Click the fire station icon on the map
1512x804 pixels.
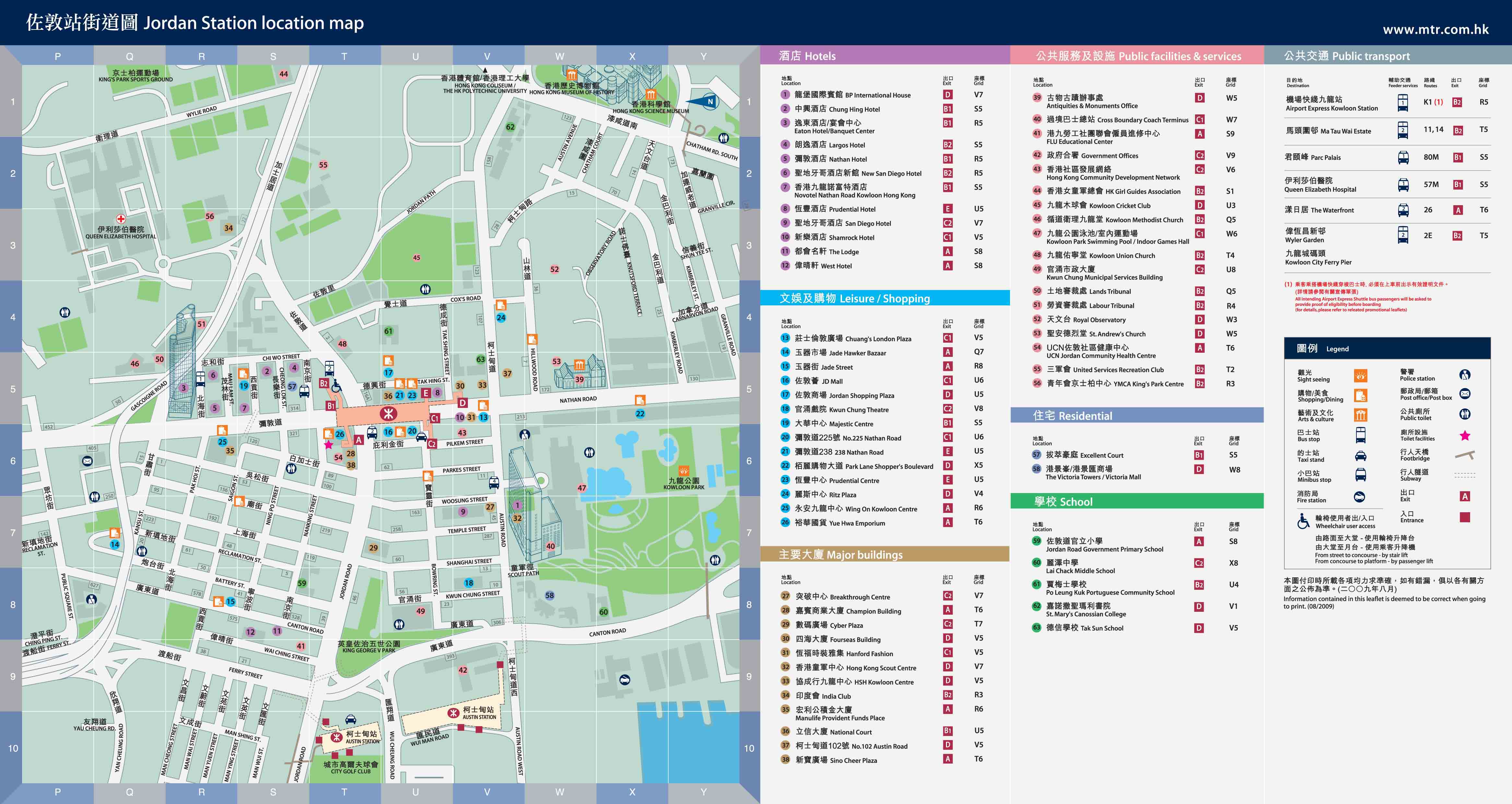[x=625, y=680]
